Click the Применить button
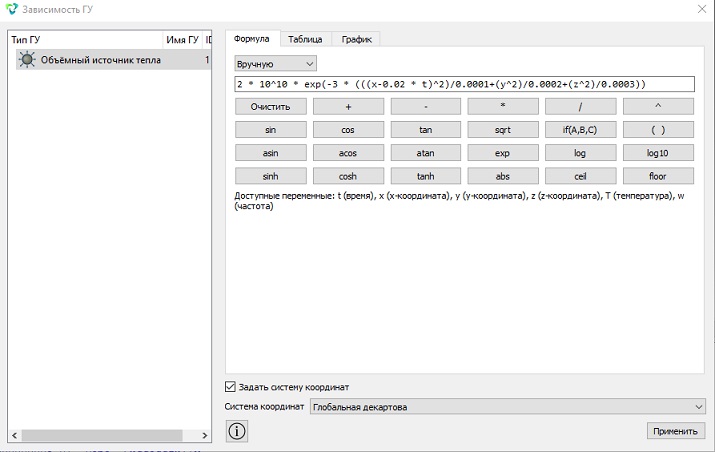This screenshot has width=715, height=452. pyautogui.click(x=675, y=431)
